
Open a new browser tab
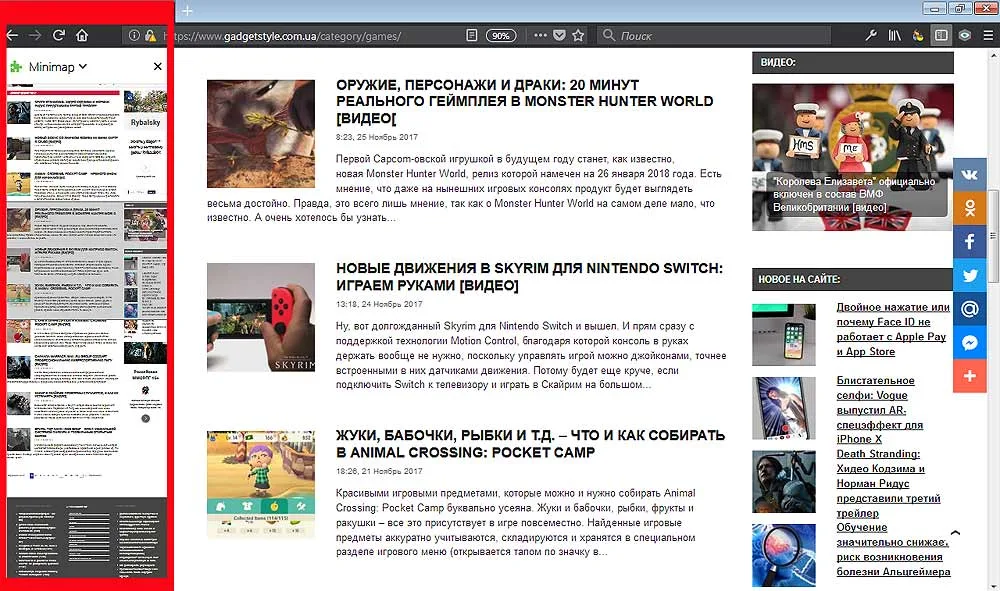pyautogui.click(x=187, y=11)
